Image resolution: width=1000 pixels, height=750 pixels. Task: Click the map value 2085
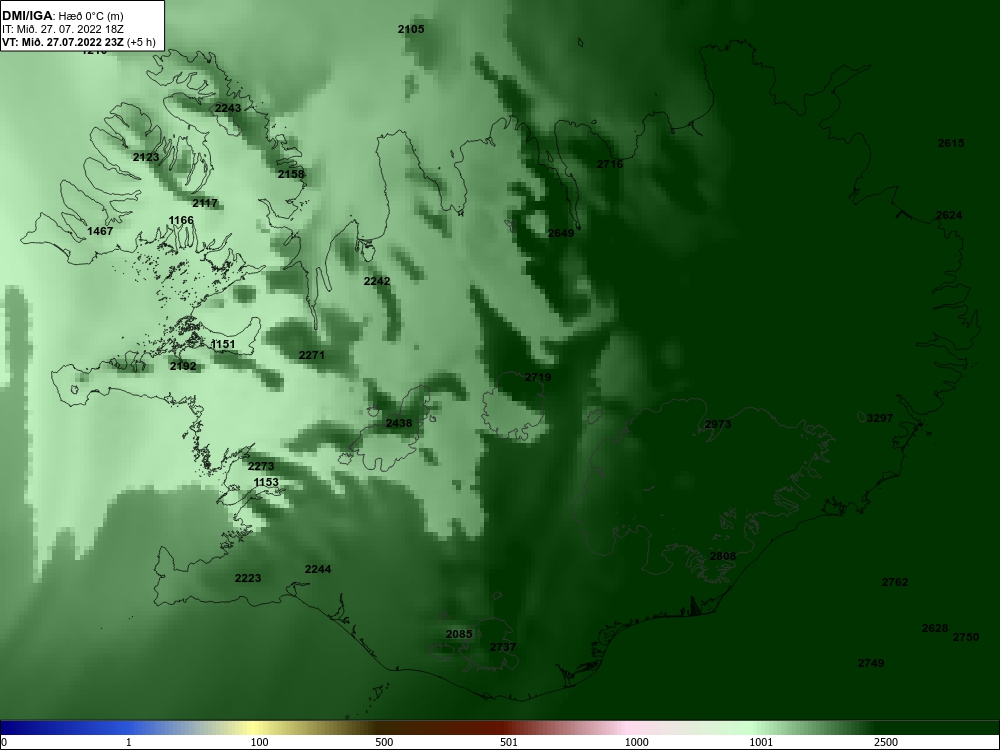pyautogui.click(x=459, y=635)
